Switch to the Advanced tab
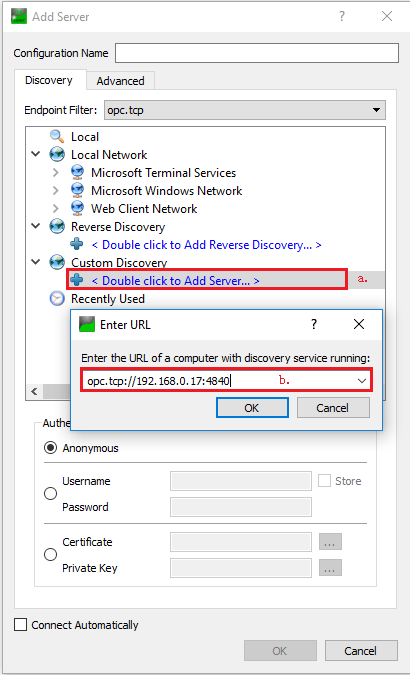410x675 pixels. tap(120, 81)
